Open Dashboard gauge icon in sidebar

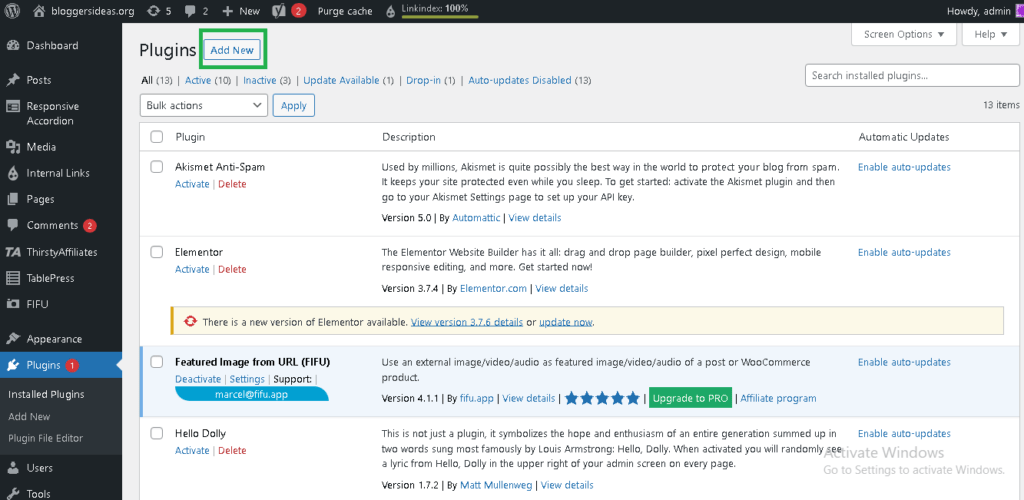[x=12, y=46]
